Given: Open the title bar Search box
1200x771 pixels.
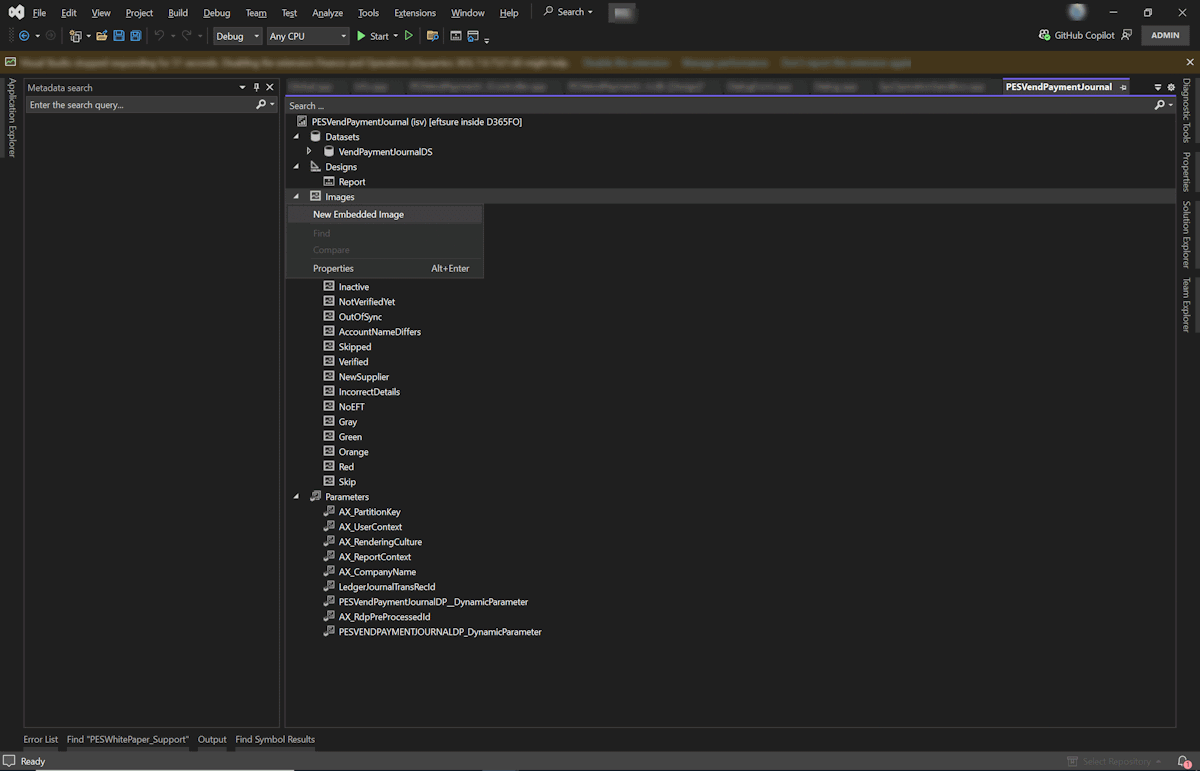Looking at the screenshot, I should click(x=567, y=12).
